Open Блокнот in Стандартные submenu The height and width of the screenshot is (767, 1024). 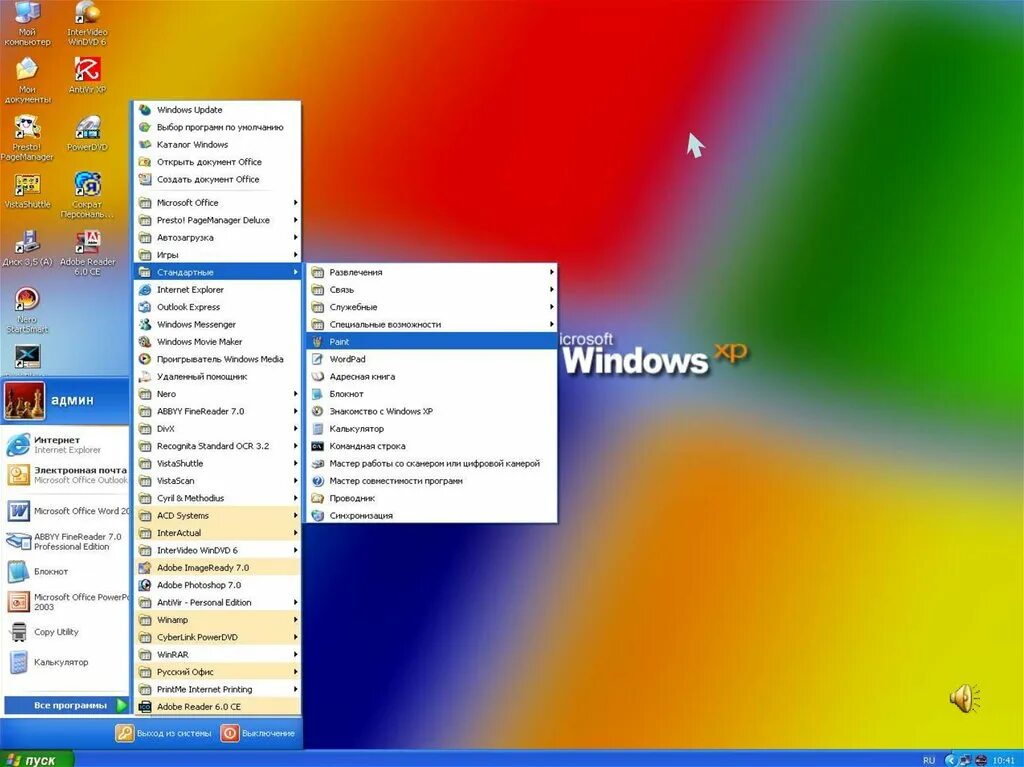[x=432, y=394]
